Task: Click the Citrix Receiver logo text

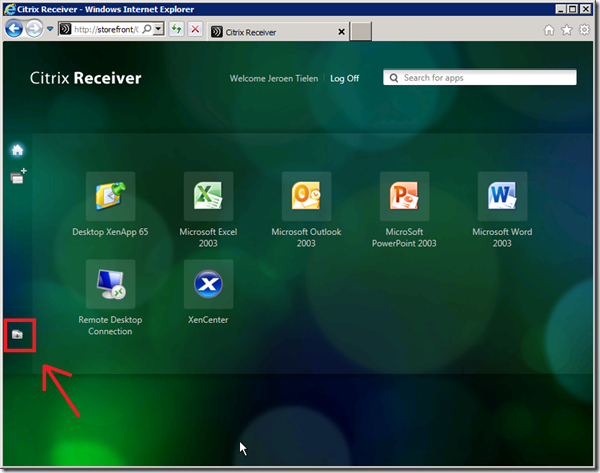Action: pos(86,78)
